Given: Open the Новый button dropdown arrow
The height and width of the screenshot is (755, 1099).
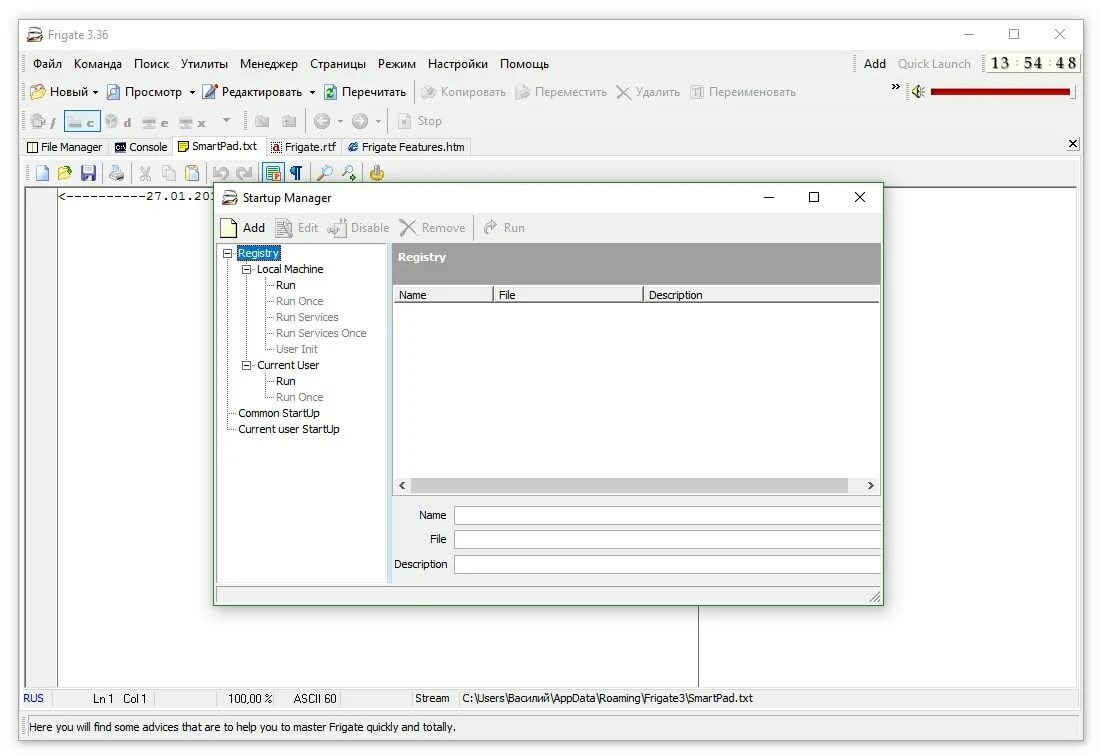Looking at the screenshot, I should tap(95, 92).
